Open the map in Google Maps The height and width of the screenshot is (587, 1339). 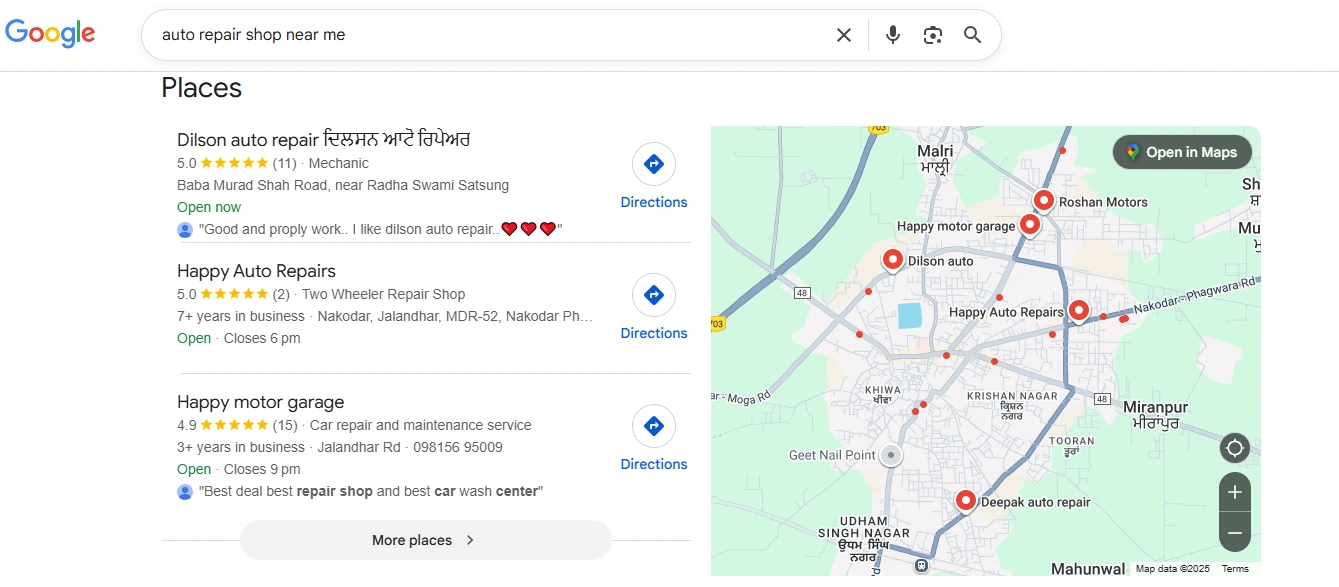tap(1182, 152)
